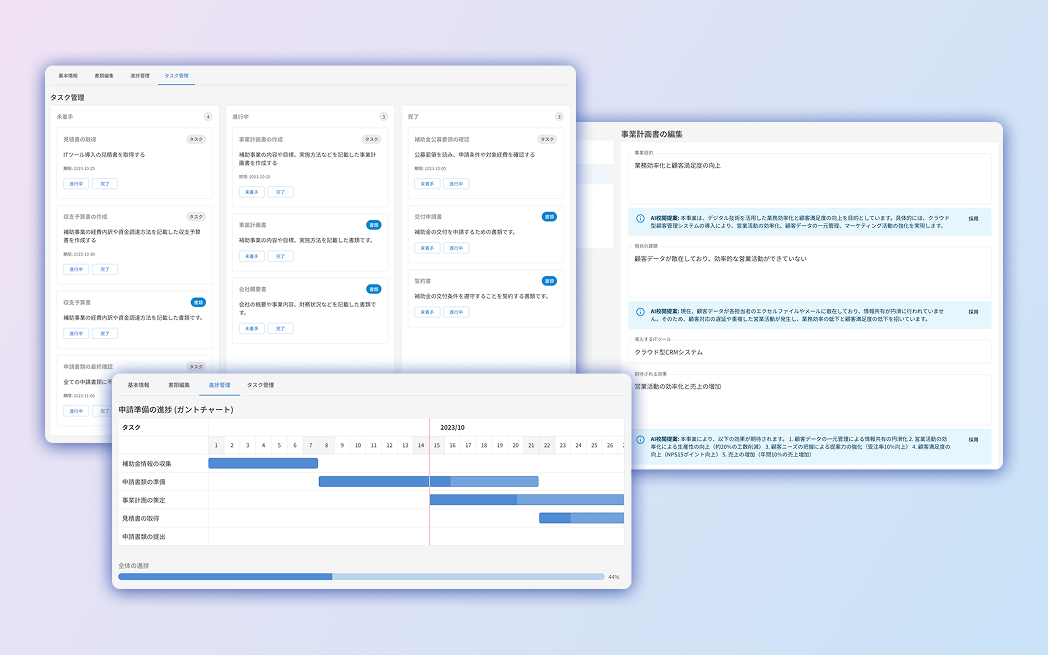The height and width of the screenshot is (655, 1048).
Task: Click the 書類 badge on the 収支予算書 card
Action: 198,301
